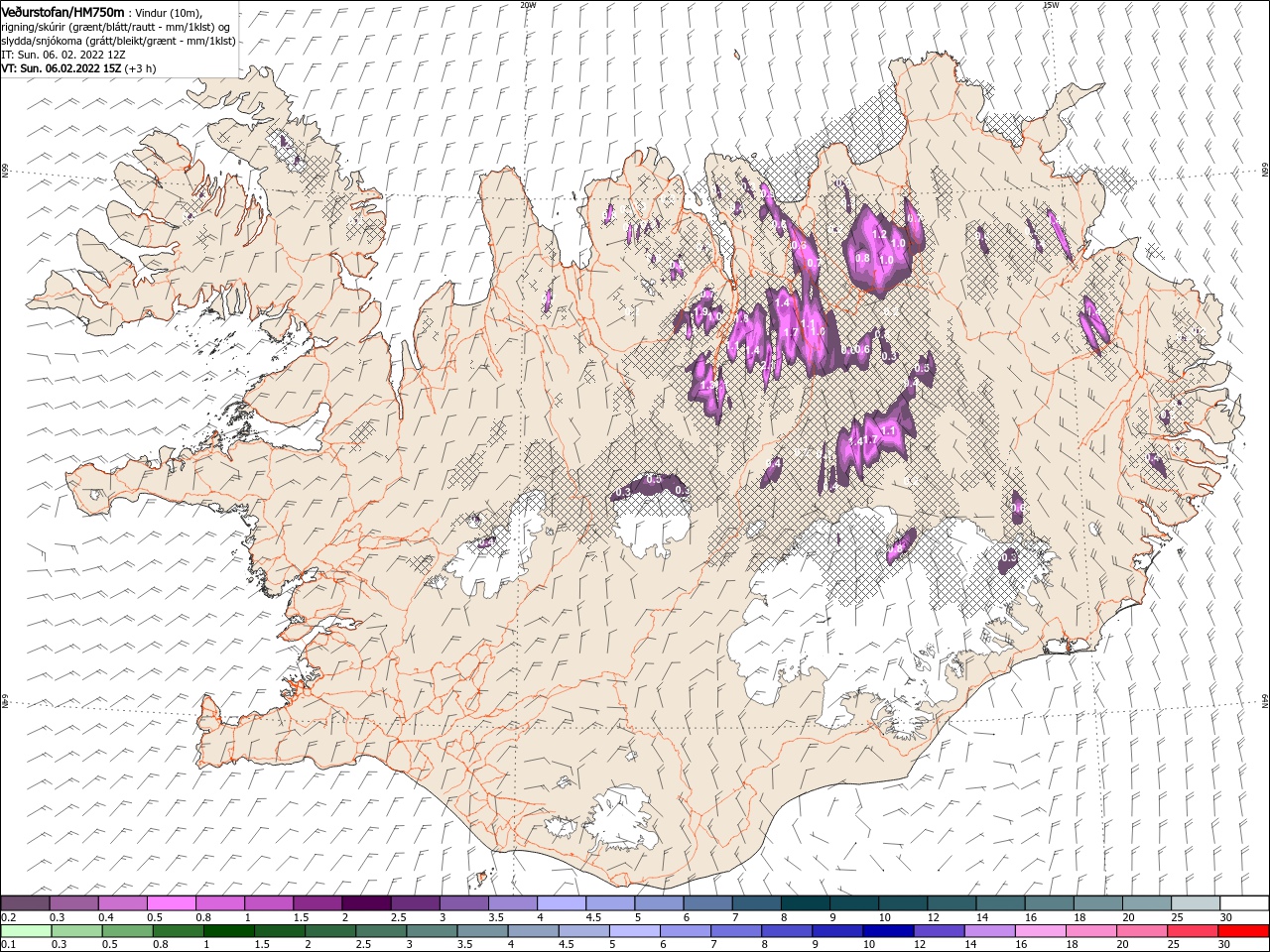Select dark teal upper swatch between 8 and 9

[x=805, y=903]
